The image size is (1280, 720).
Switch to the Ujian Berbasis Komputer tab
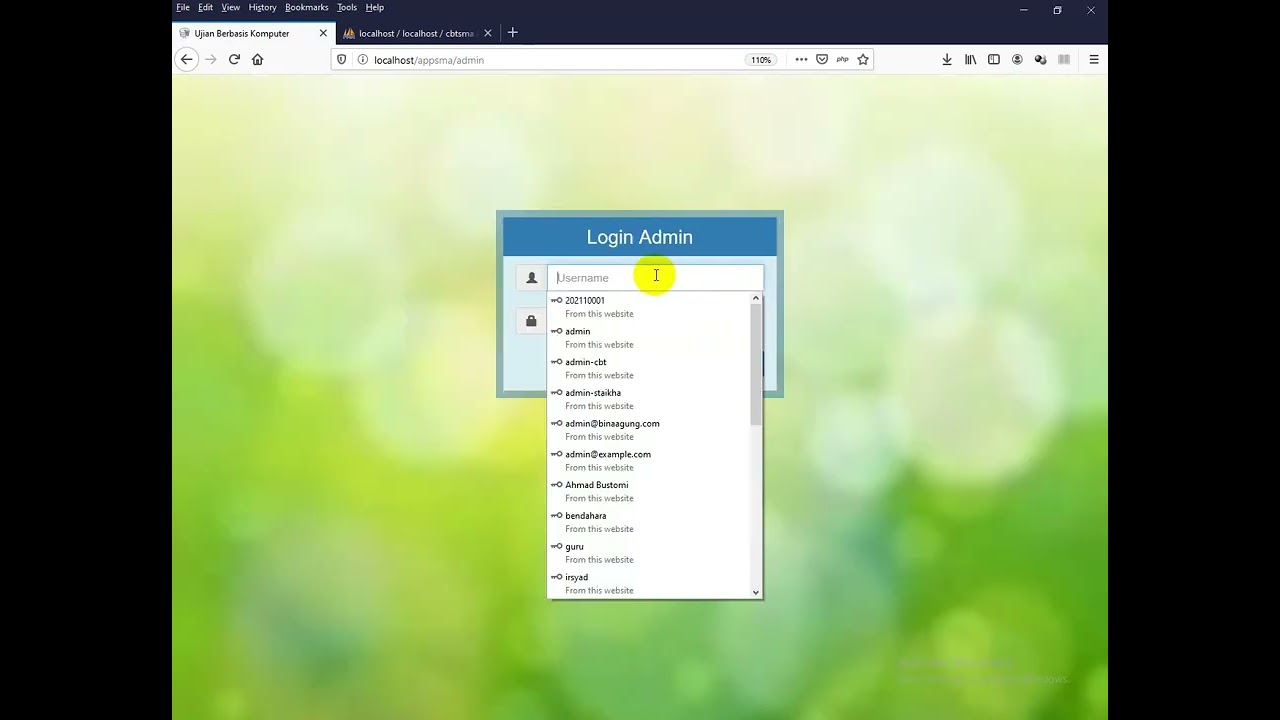point(254,33)
